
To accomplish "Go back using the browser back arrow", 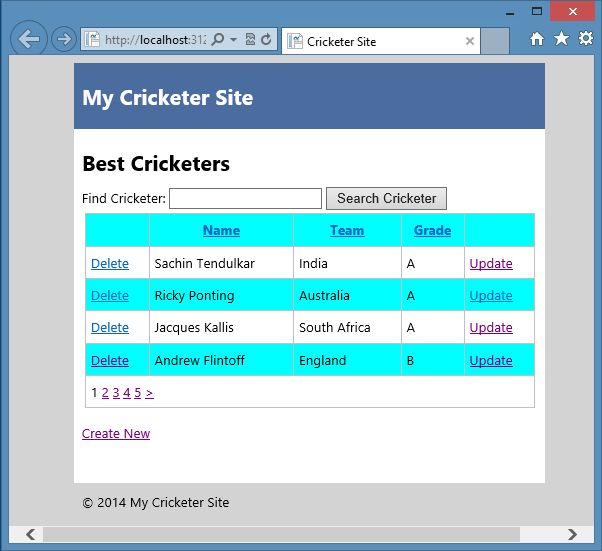I will point(29,39).
